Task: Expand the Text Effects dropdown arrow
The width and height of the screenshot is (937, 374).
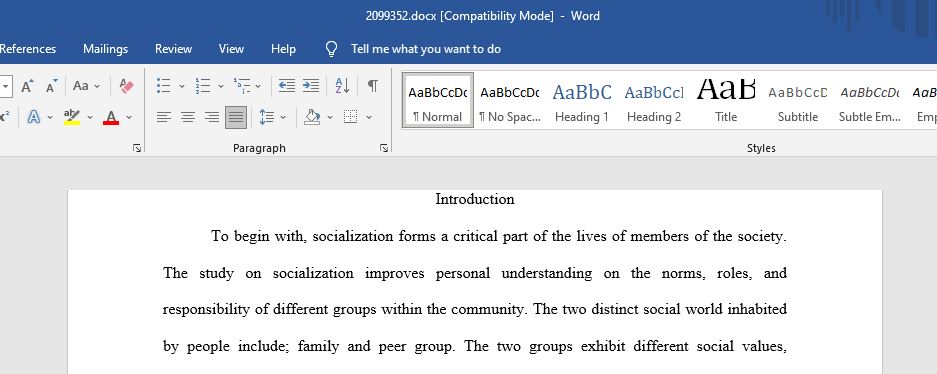Action: pos(50,117)
